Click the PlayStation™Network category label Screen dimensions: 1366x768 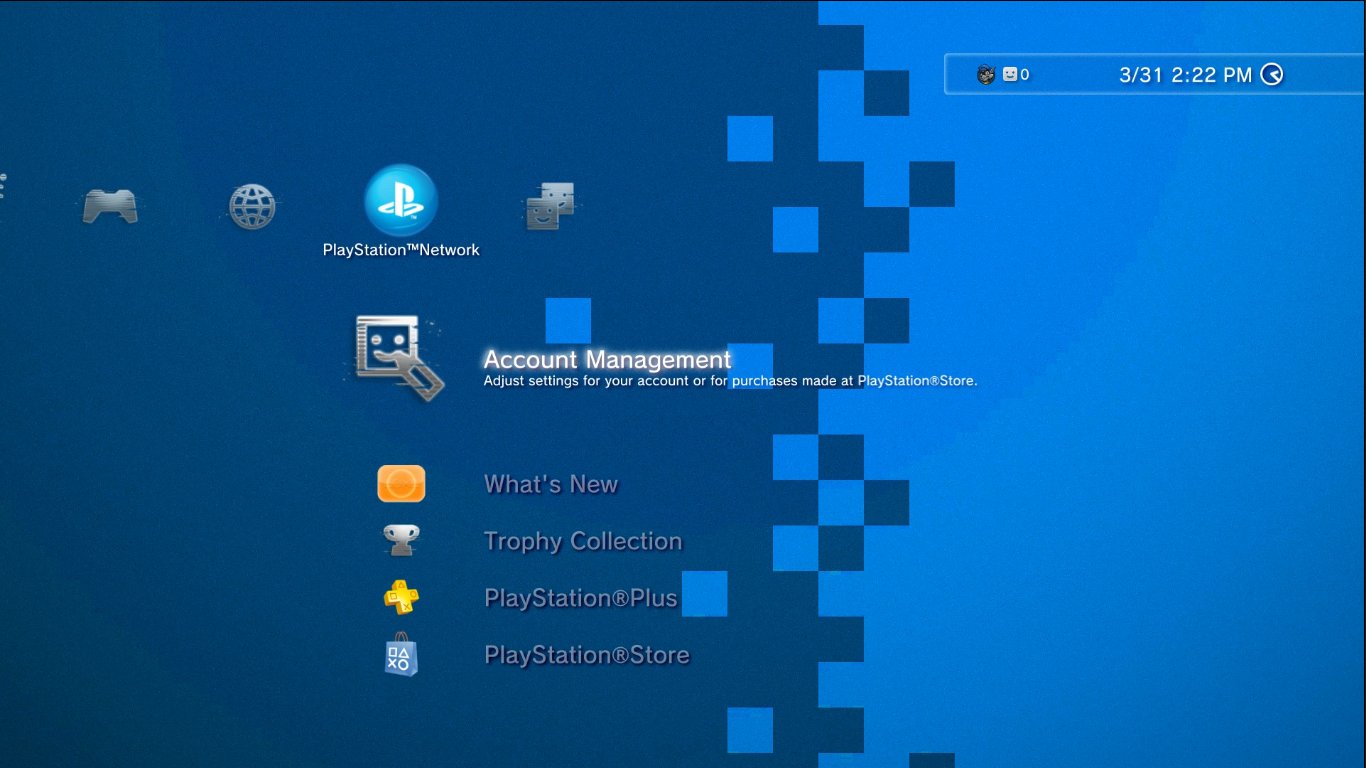tap(401, 250)
